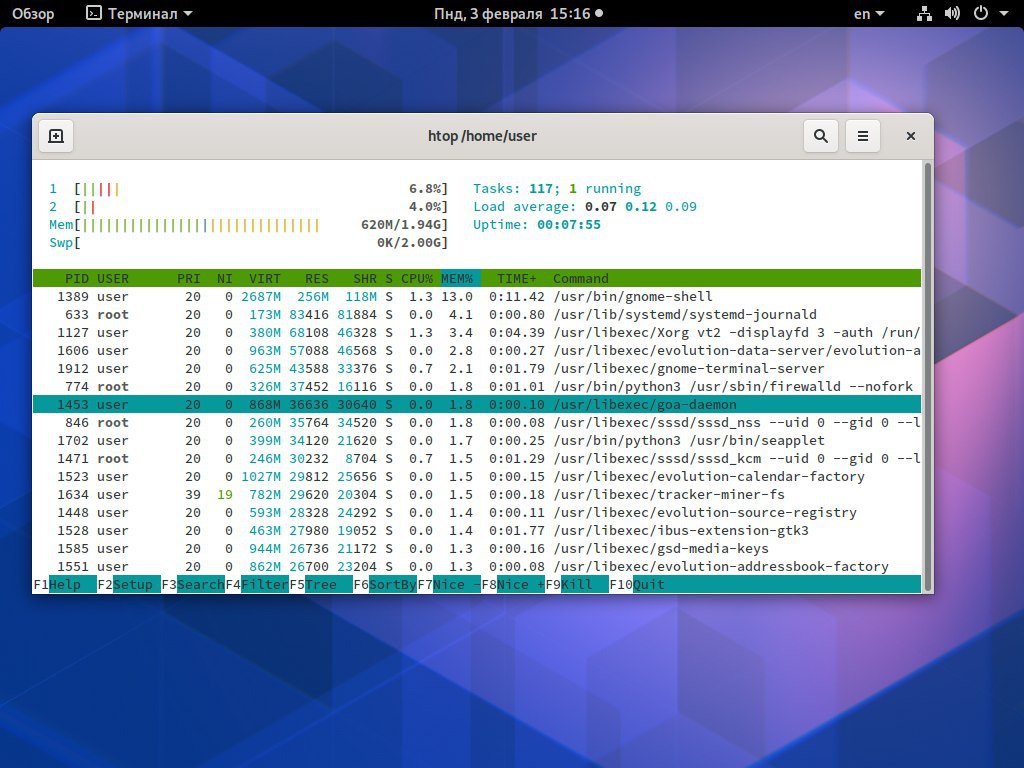Click the power icon in top bar
This screenshot has height=768, width=1024.
(981, 14)
